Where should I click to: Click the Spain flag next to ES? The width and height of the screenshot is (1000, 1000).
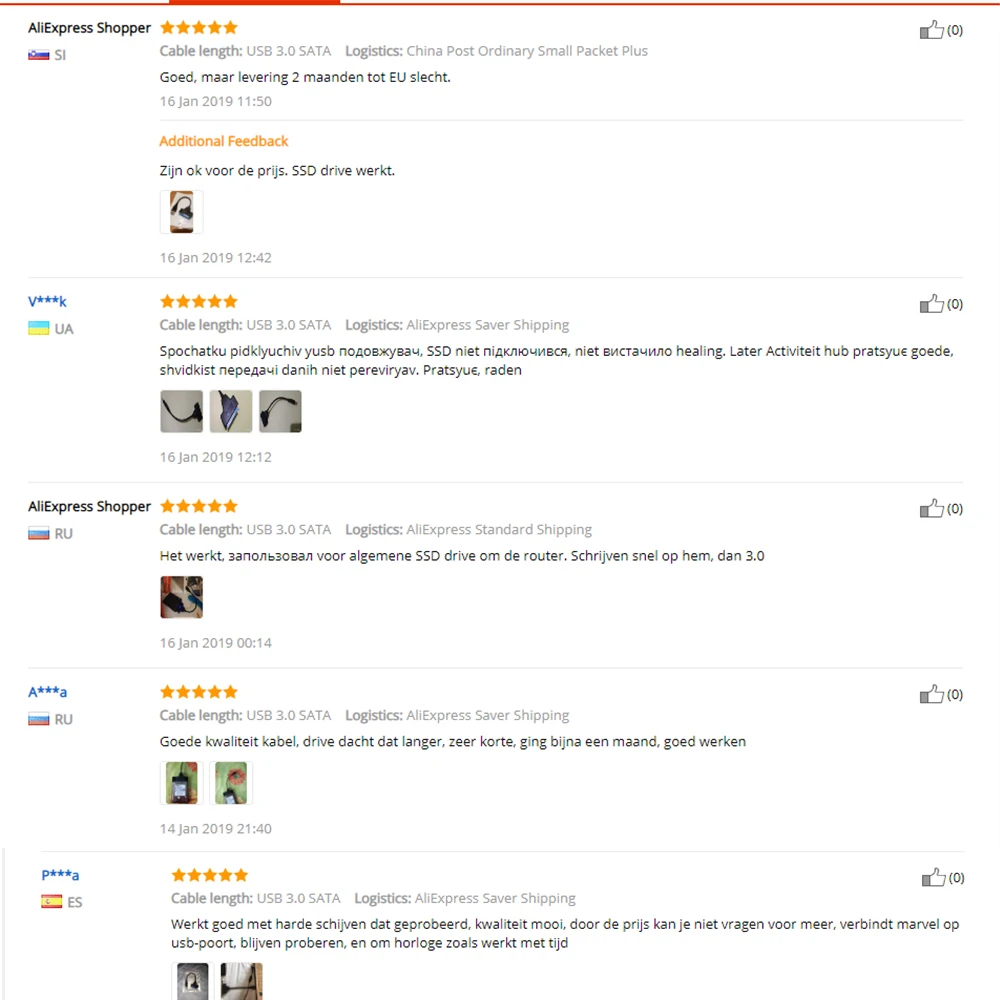tap(52, 901)
